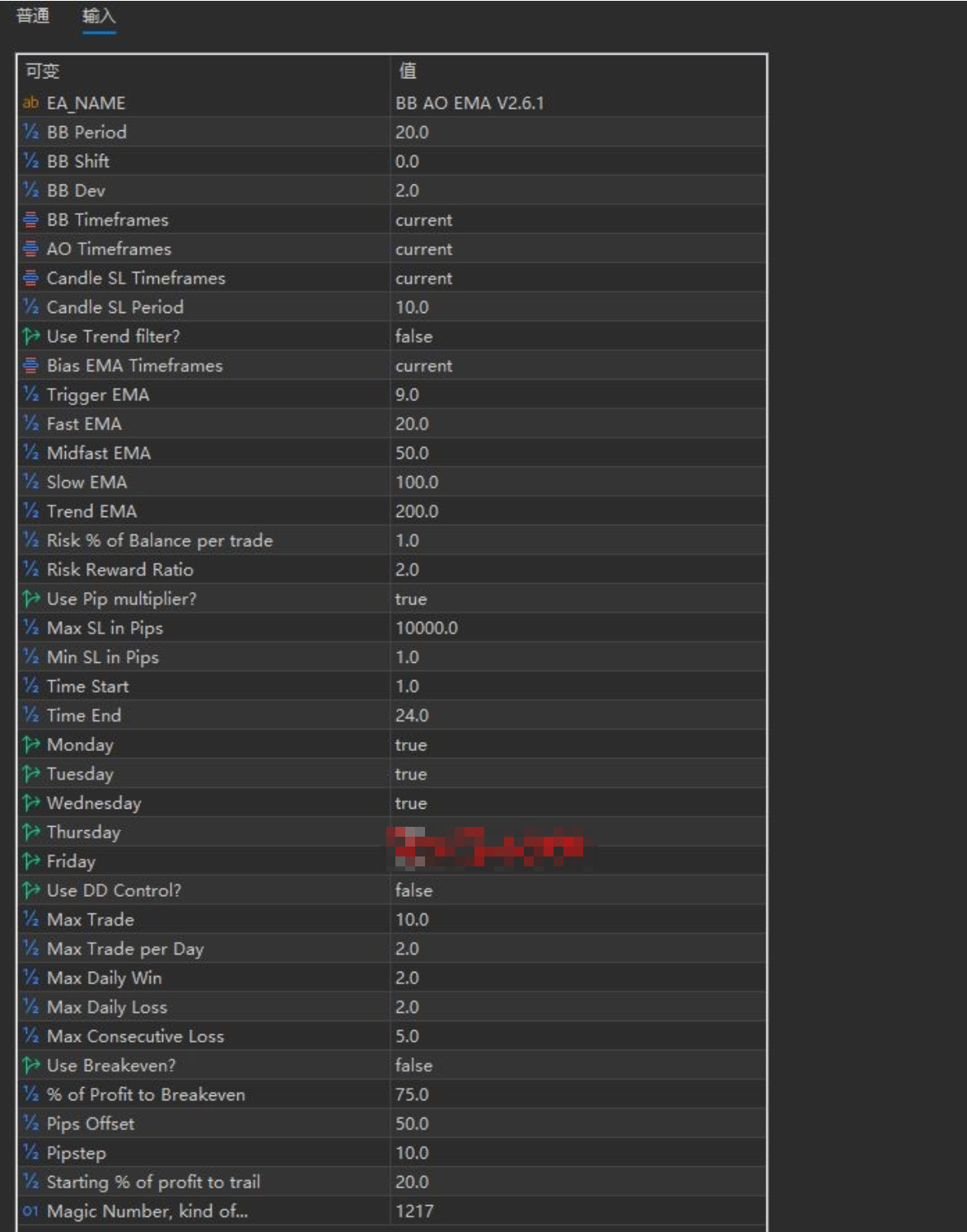Click the numeric icon next to BB Period
Image resolution: width=967 pixels, height=1232 pixels.
[x=30, y=132]
